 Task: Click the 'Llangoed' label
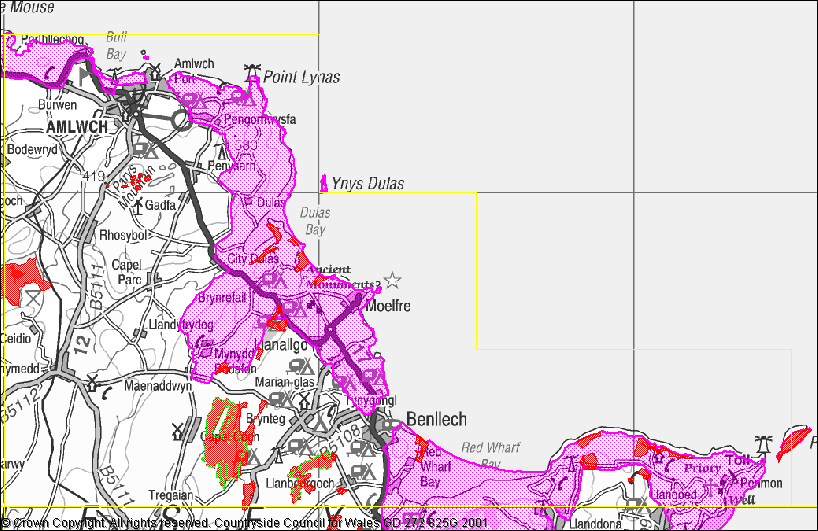[x=675, y=494]
